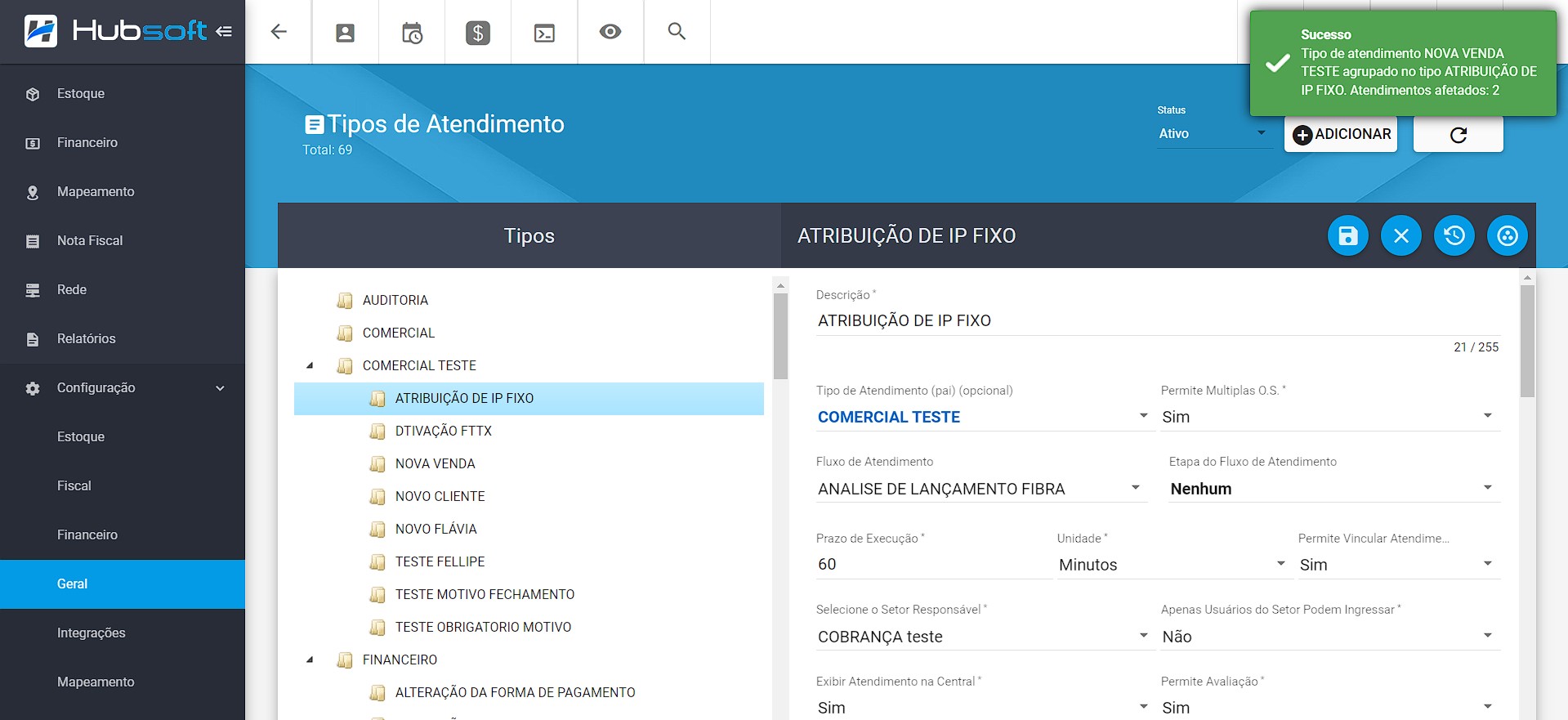Viewport: 1568px width, 720px height.
Task: Click the Descrição input field
Action: [x=1158, y=320]
